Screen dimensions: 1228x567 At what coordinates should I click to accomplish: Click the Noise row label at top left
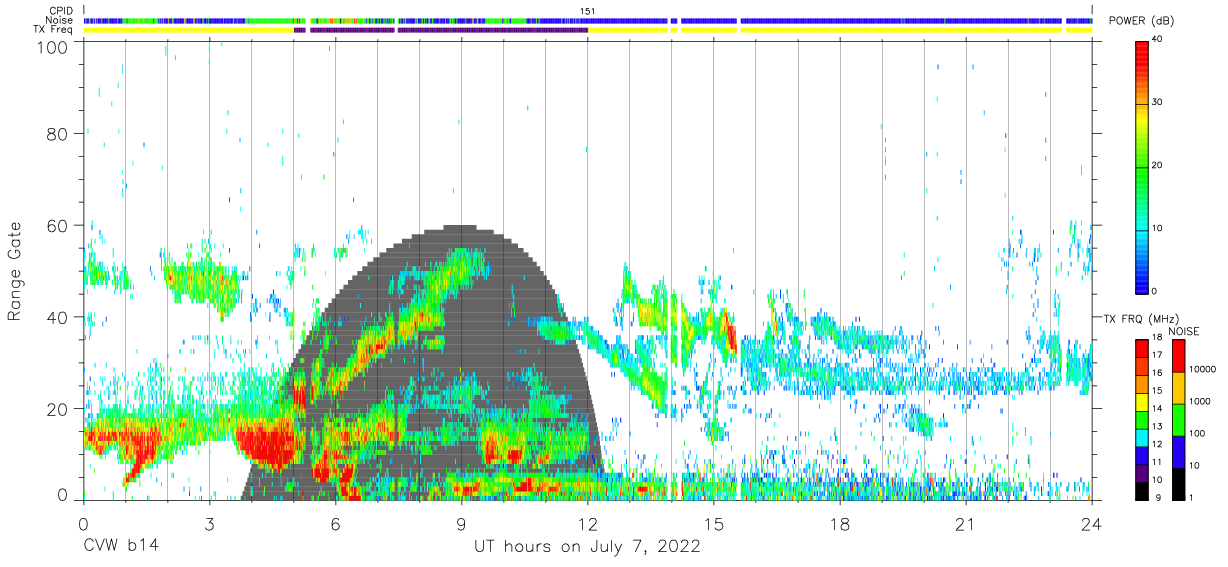(61, 20)
